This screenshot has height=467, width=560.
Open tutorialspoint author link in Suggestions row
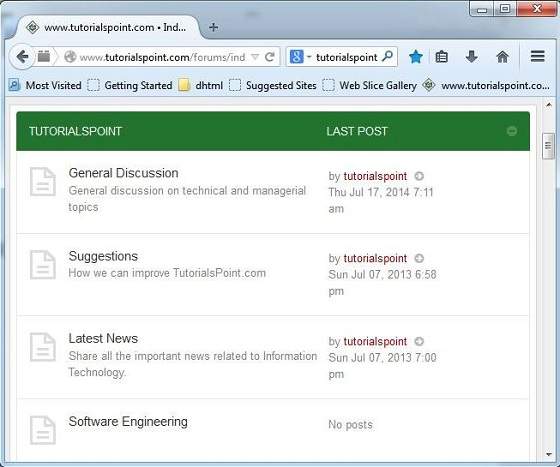pyautogui.click(x=375, y=258)
